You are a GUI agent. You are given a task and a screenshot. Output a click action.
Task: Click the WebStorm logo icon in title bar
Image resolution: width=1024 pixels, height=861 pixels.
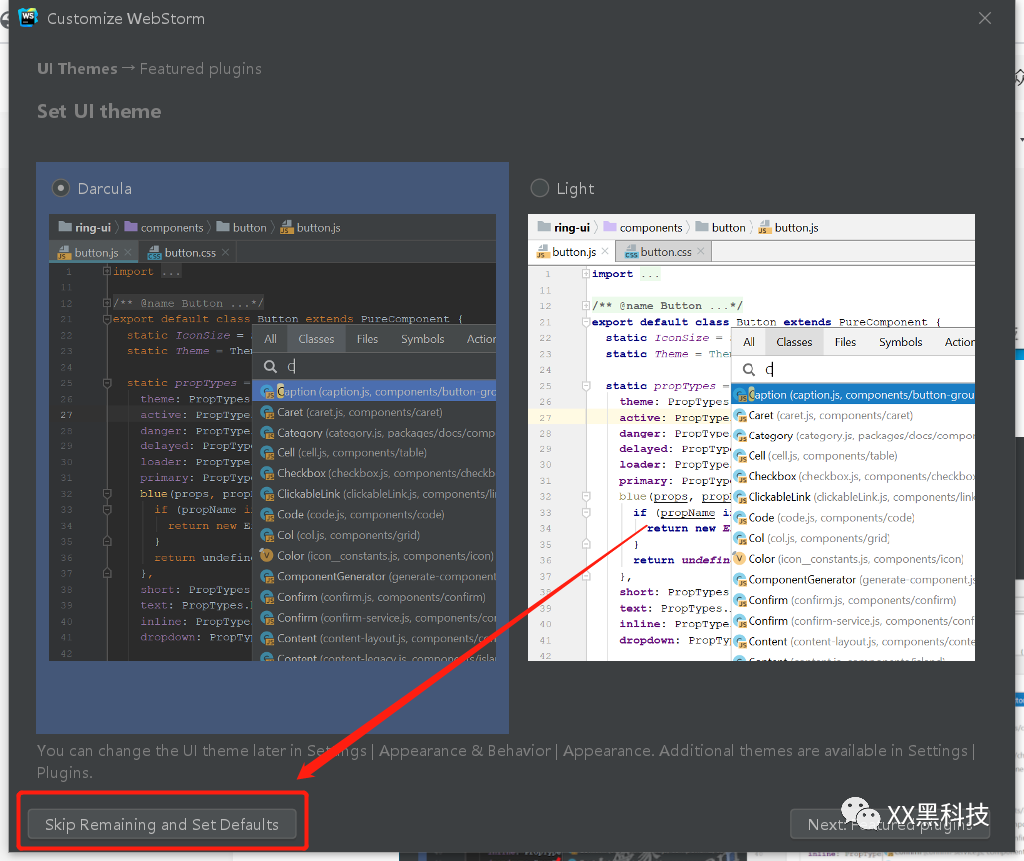click(x=28, y=18)
